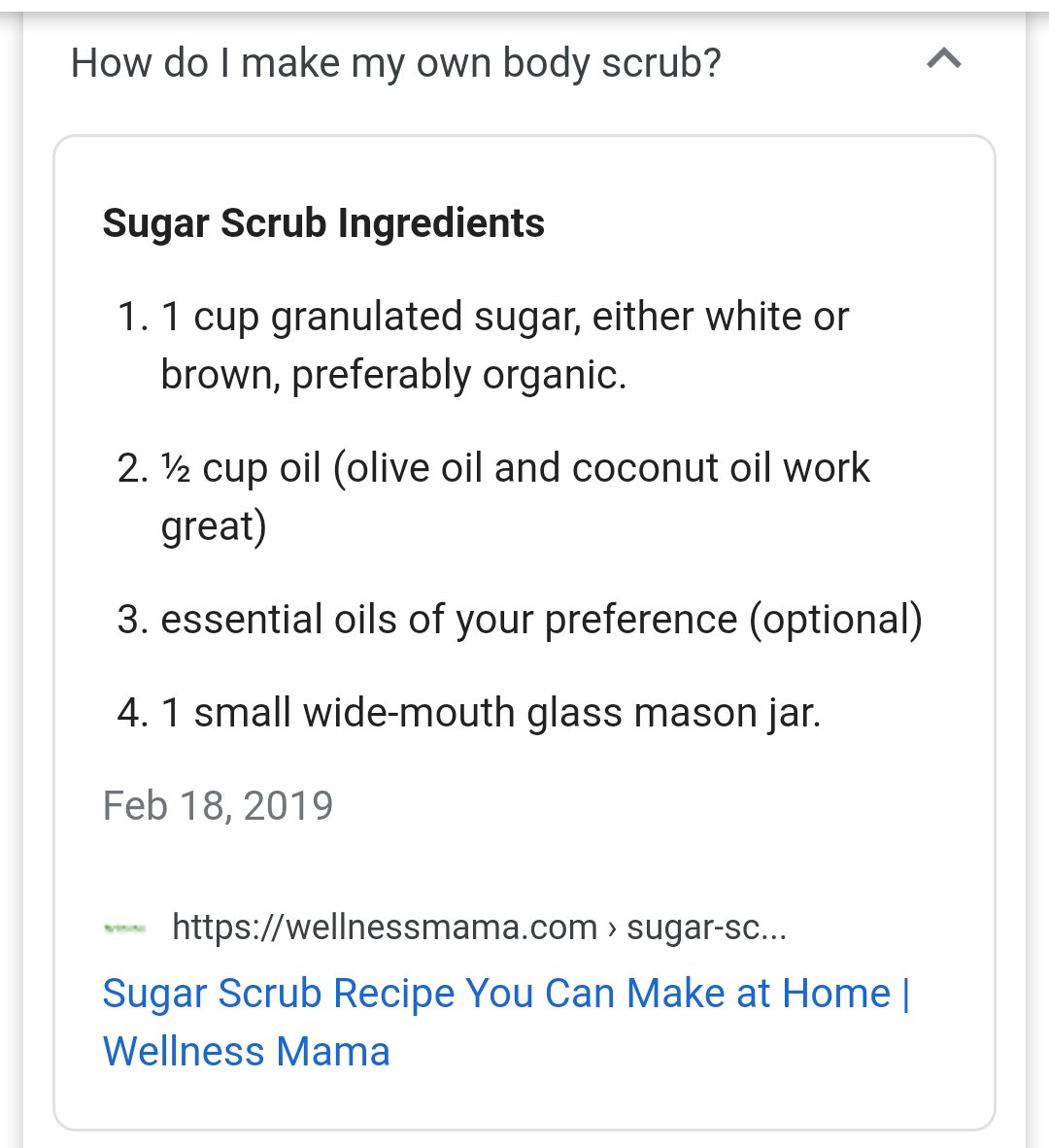Collapse the body scrub question chevron
The height and width of the screenshot is (1148, 1049).
943,60
